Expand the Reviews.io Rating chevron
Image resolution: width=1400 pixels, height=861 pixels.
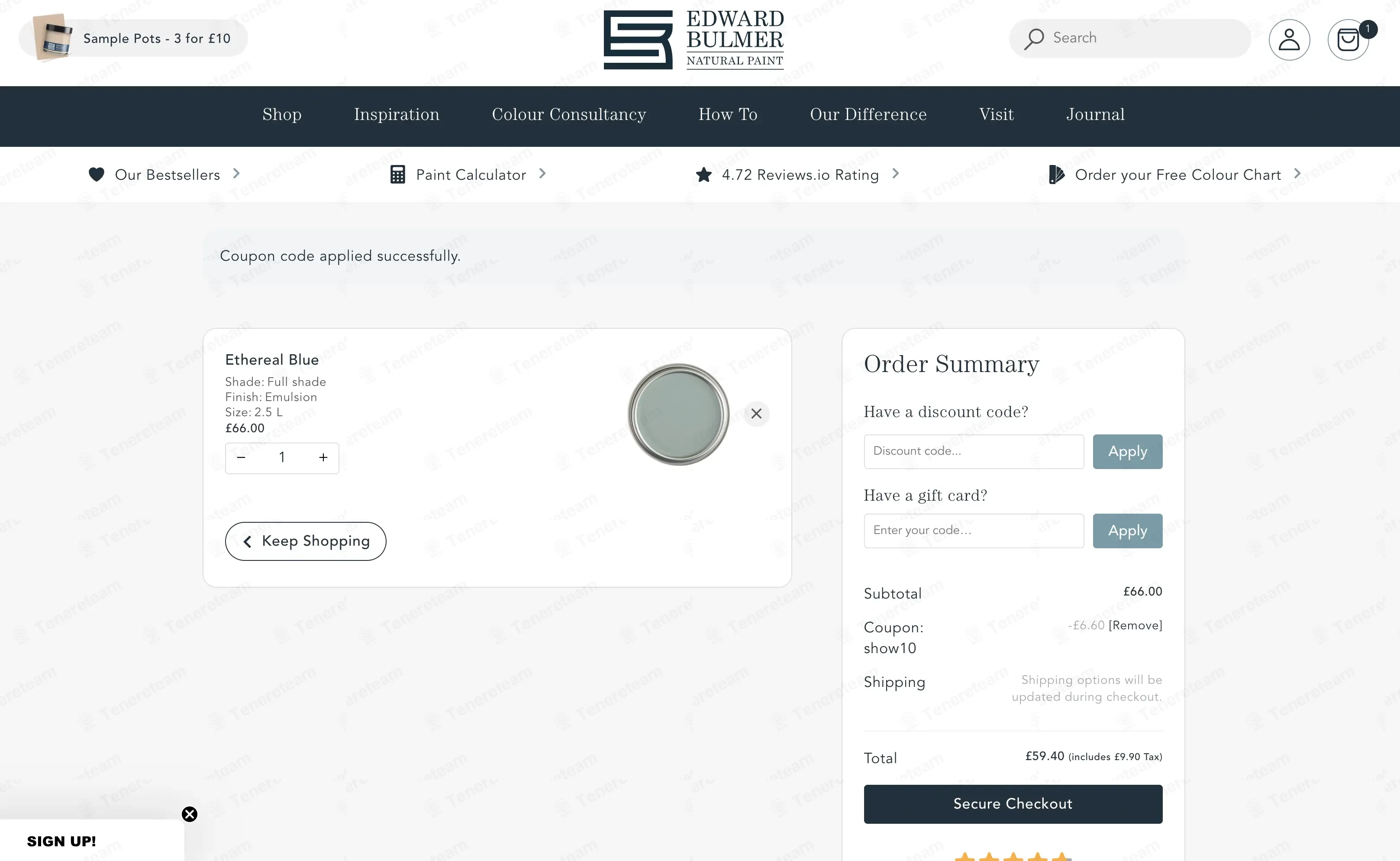pyautogui.click(x=895, y=173)
